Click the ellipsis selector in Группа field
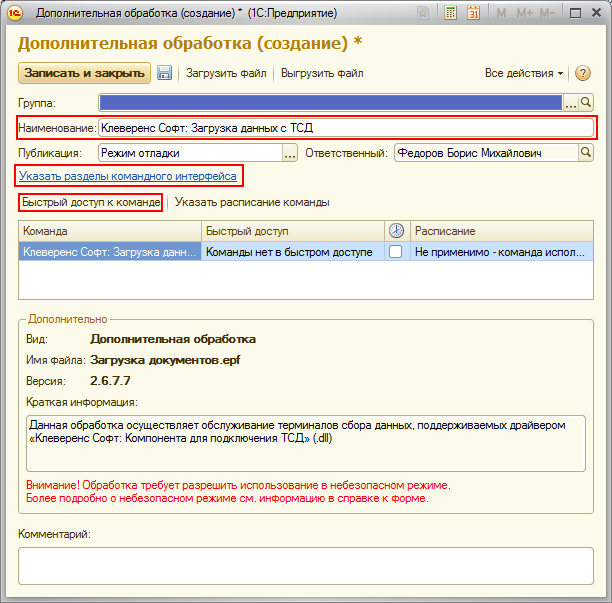The width and height of the screenshot is (612, 603). point(571,103)
